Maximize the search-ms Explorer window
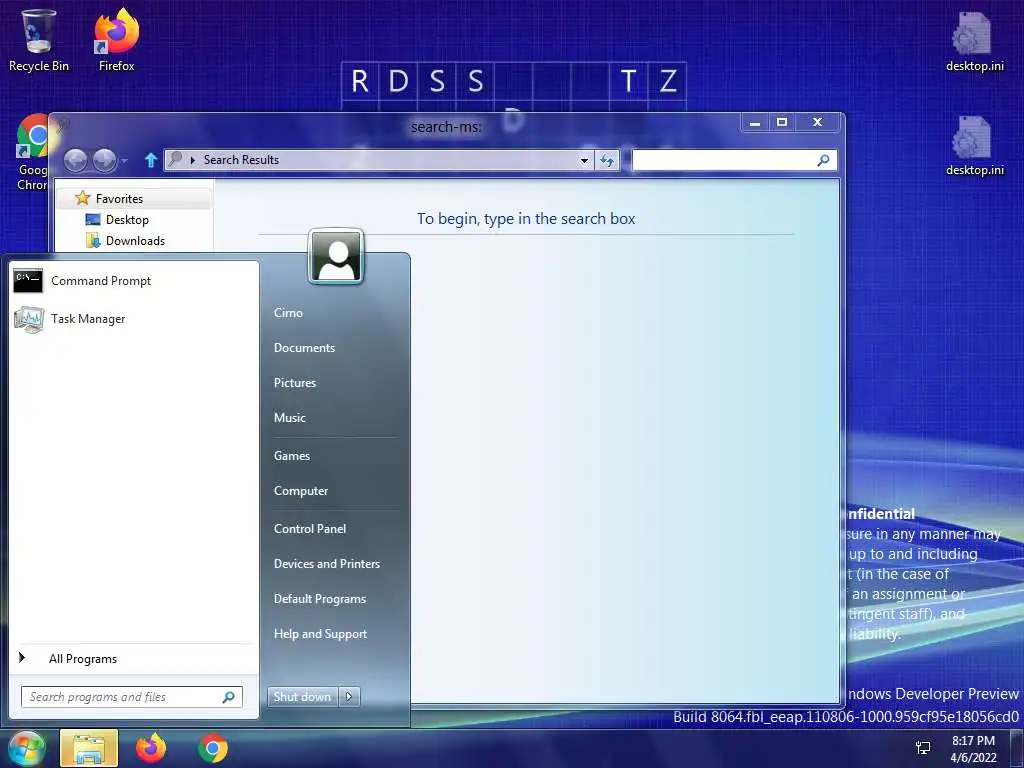The height and width of the screenshot is (768, 1024). click(782, 122)
